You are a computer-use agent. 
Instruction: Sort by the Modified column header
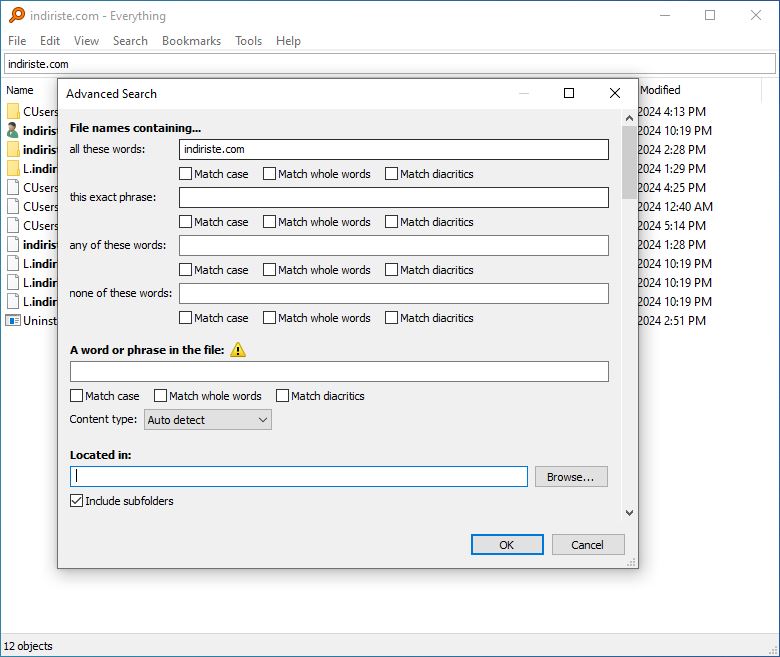pos(660,90)
